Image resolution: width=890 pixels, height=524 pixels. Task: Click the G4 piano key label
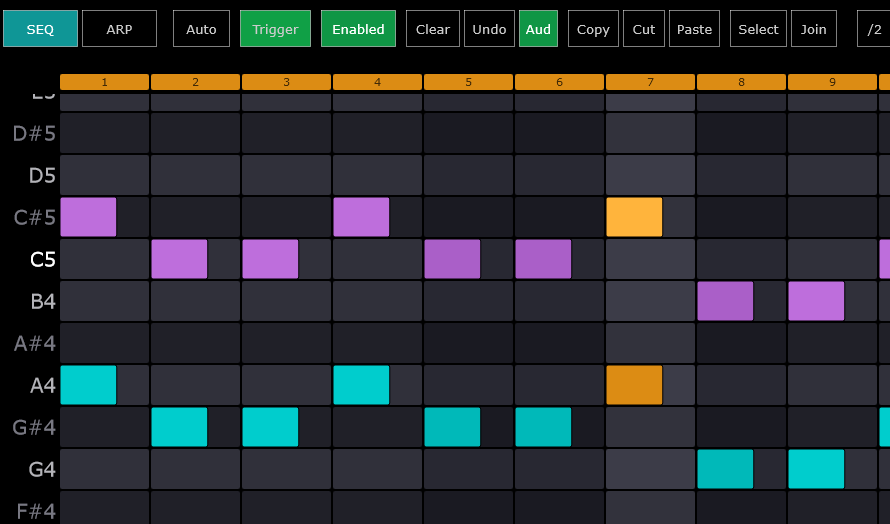click(x=42, y=469)
